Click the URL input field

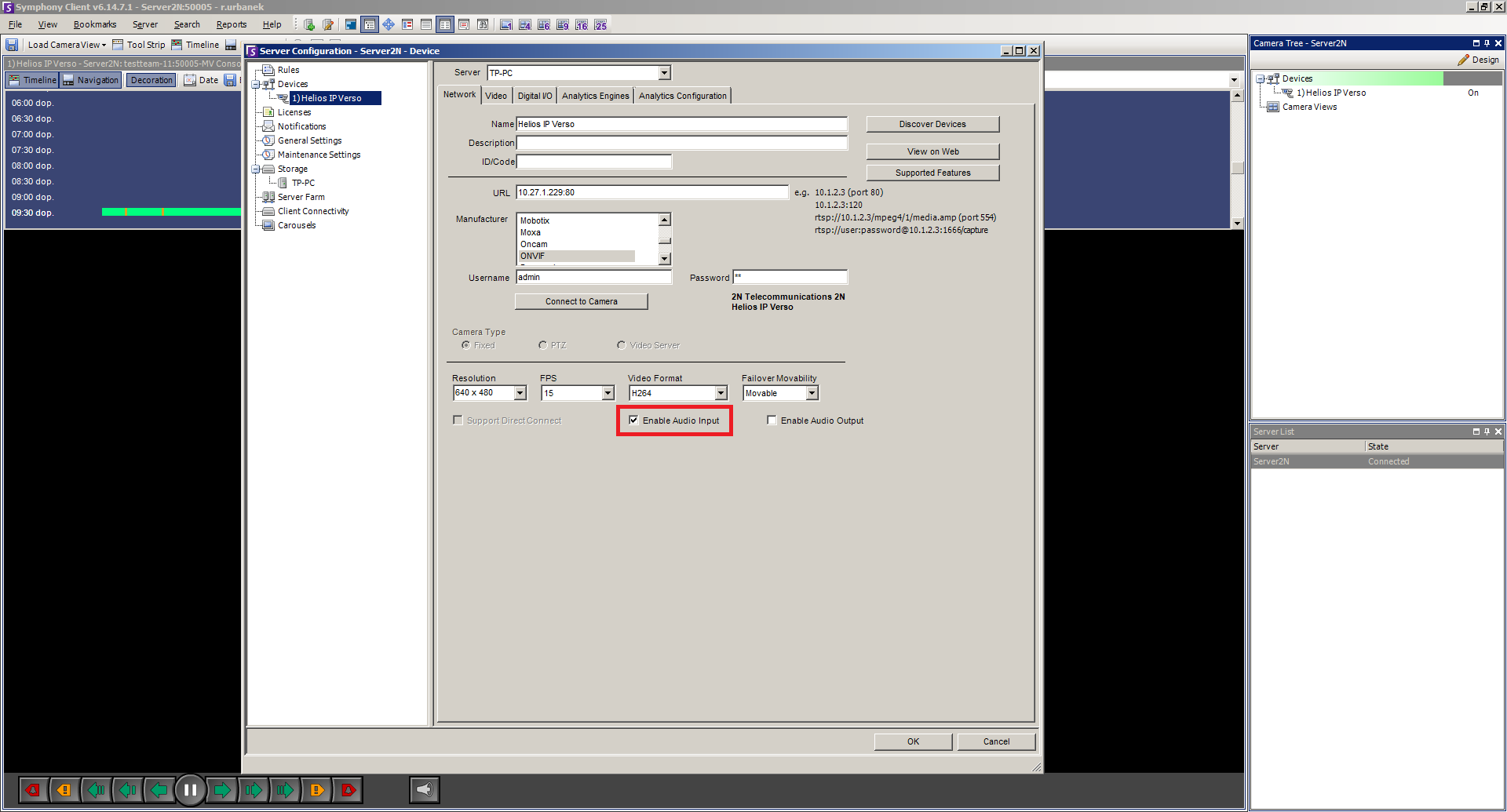tap(651, 192)
